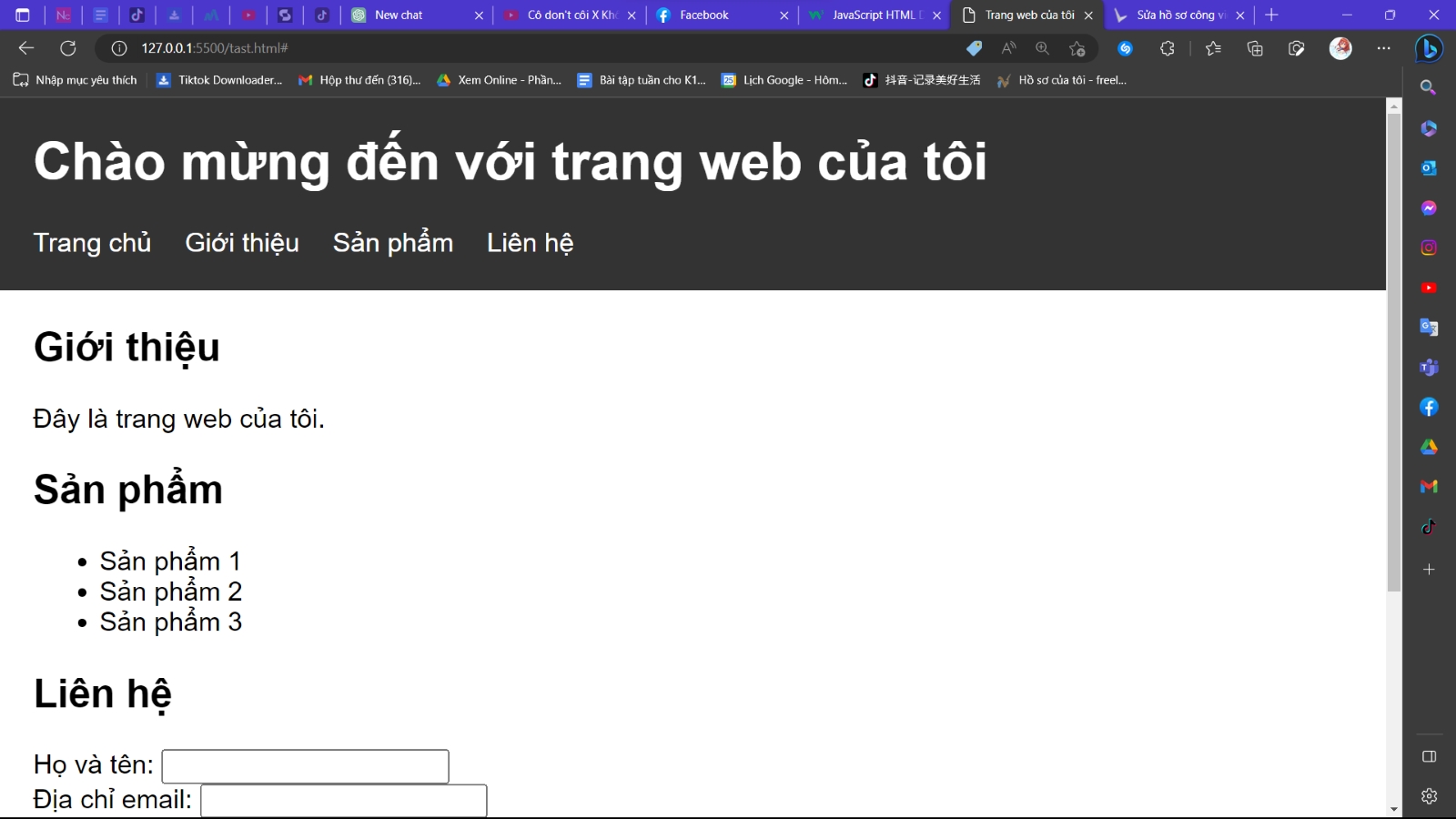This screenshot has width=1456, height=819.
Task: Toggle the sidebar visibility icon
Action: point(1429,756)
